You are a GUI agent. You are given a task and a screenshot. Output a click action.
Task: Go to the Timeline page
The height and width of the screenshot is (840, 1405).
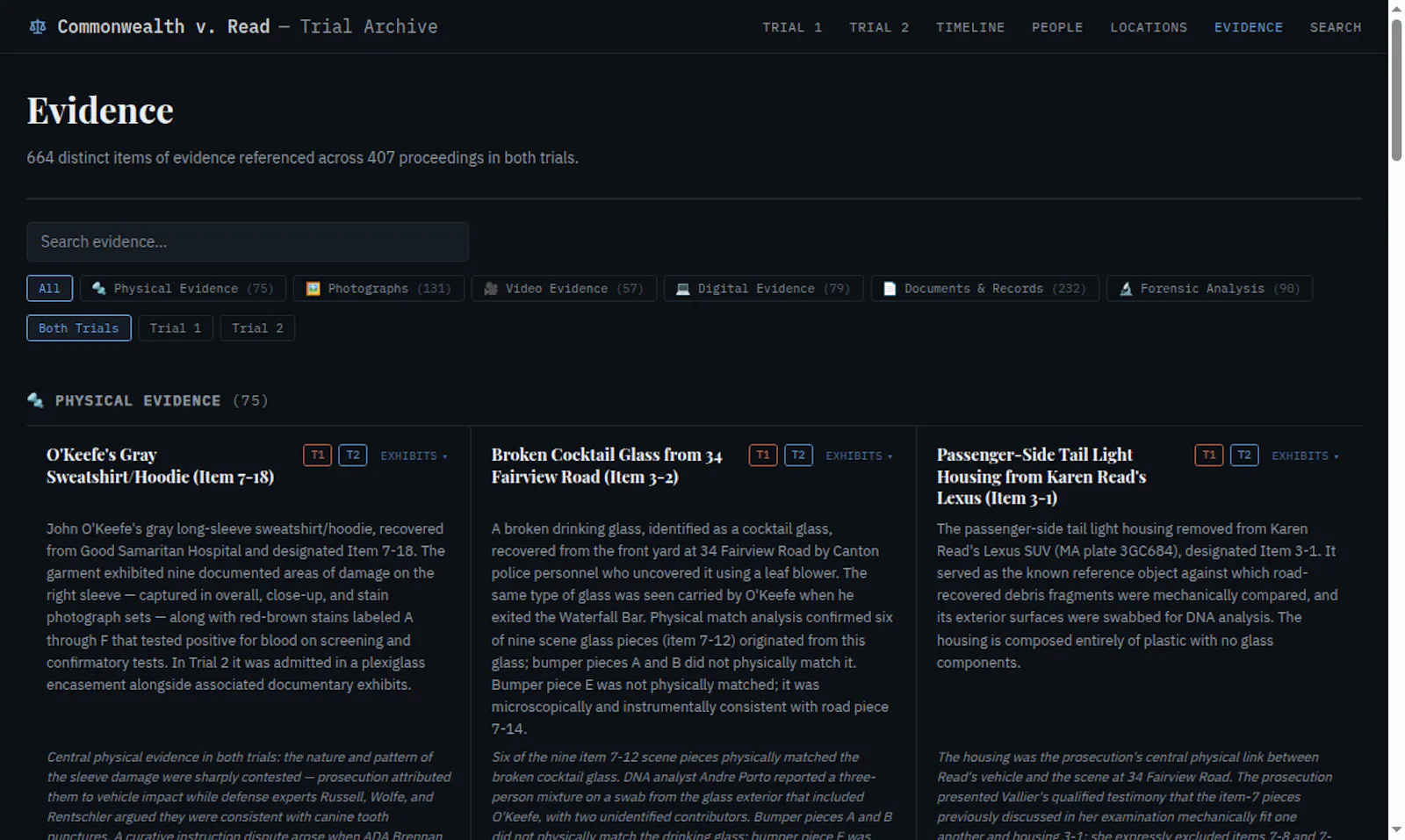click(970, 27)
